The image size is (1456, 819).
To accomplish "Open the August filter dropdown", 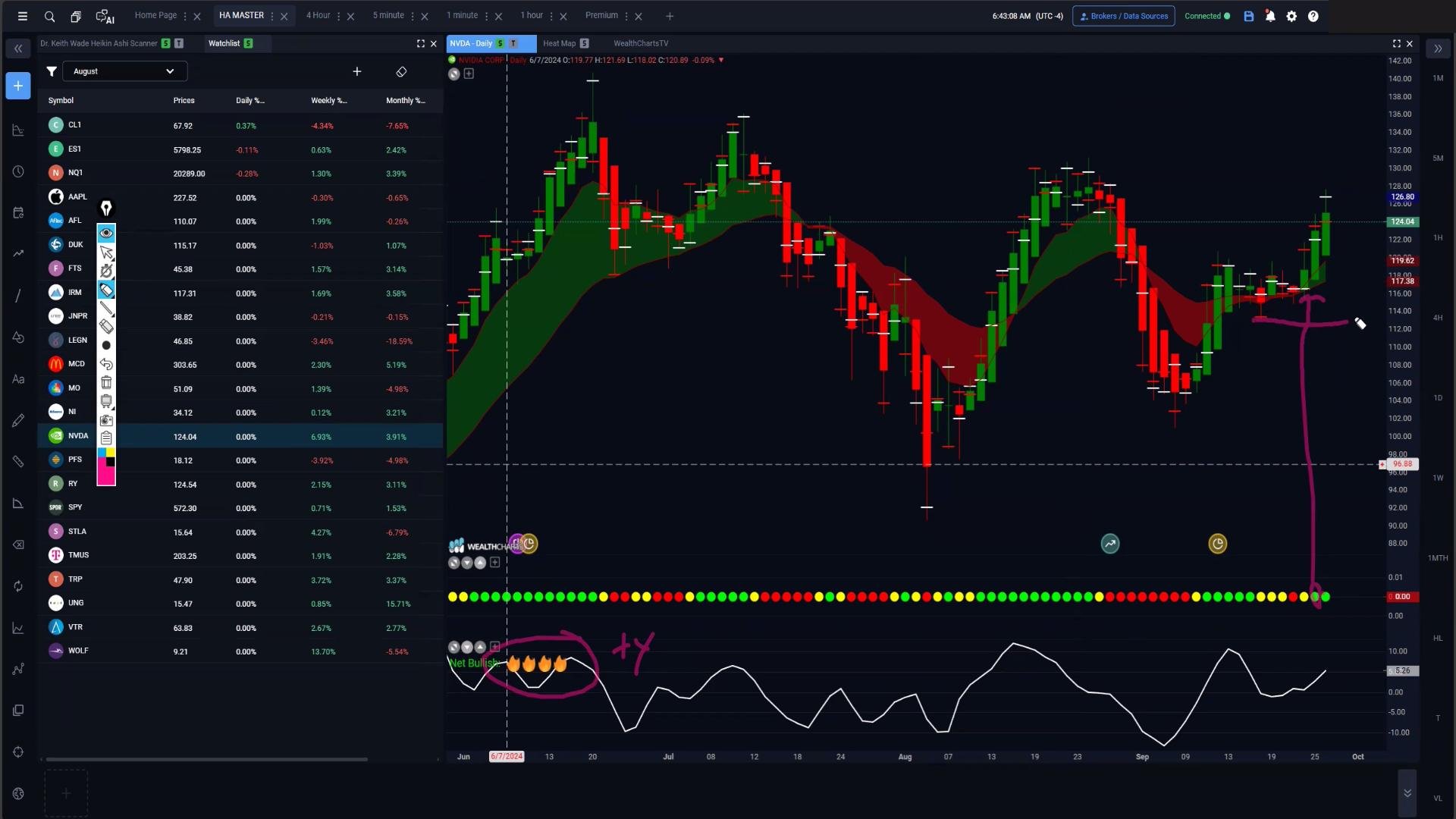I will [124, 71].
